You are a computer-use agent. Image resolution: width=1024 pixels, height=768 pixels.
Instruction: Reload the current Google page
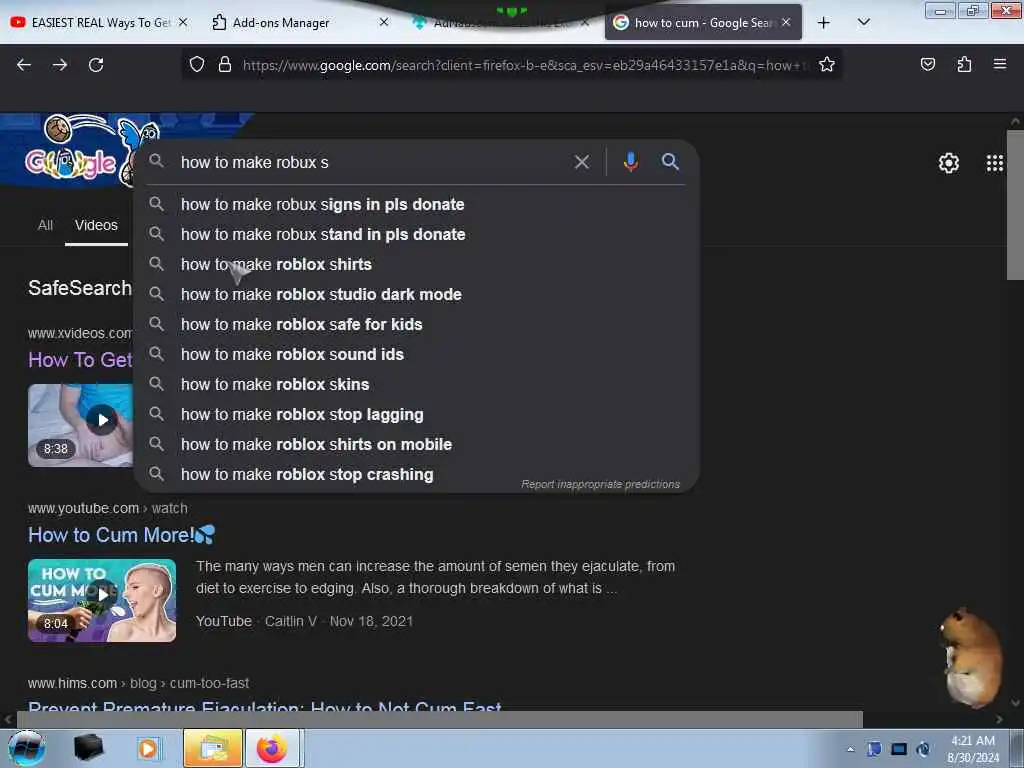tap(96, 65)
